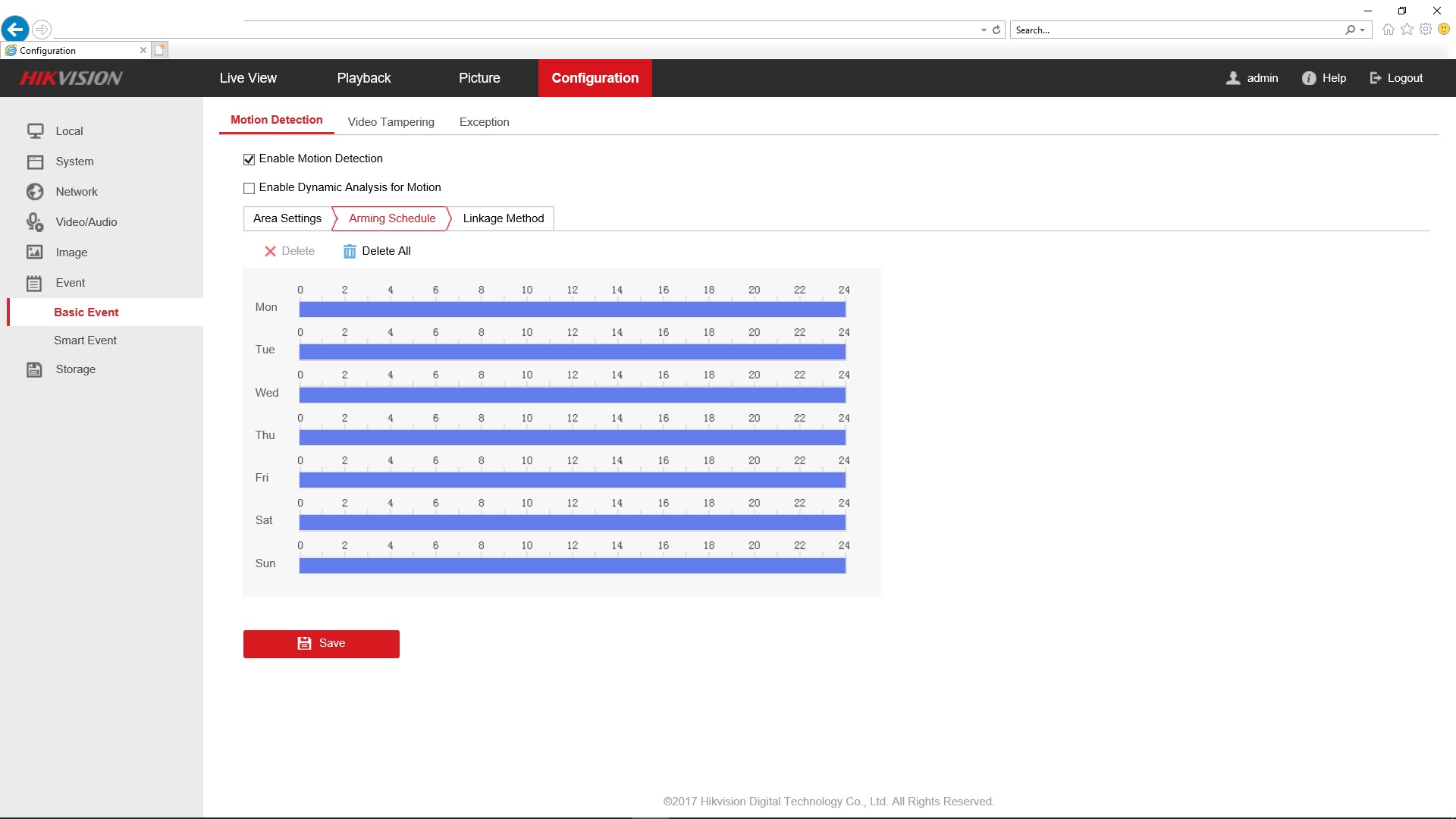The height and width of the screenshot is (819, 1456).
Task: Switch to the Video Tampering tab
Action: (x=391, y=122)
